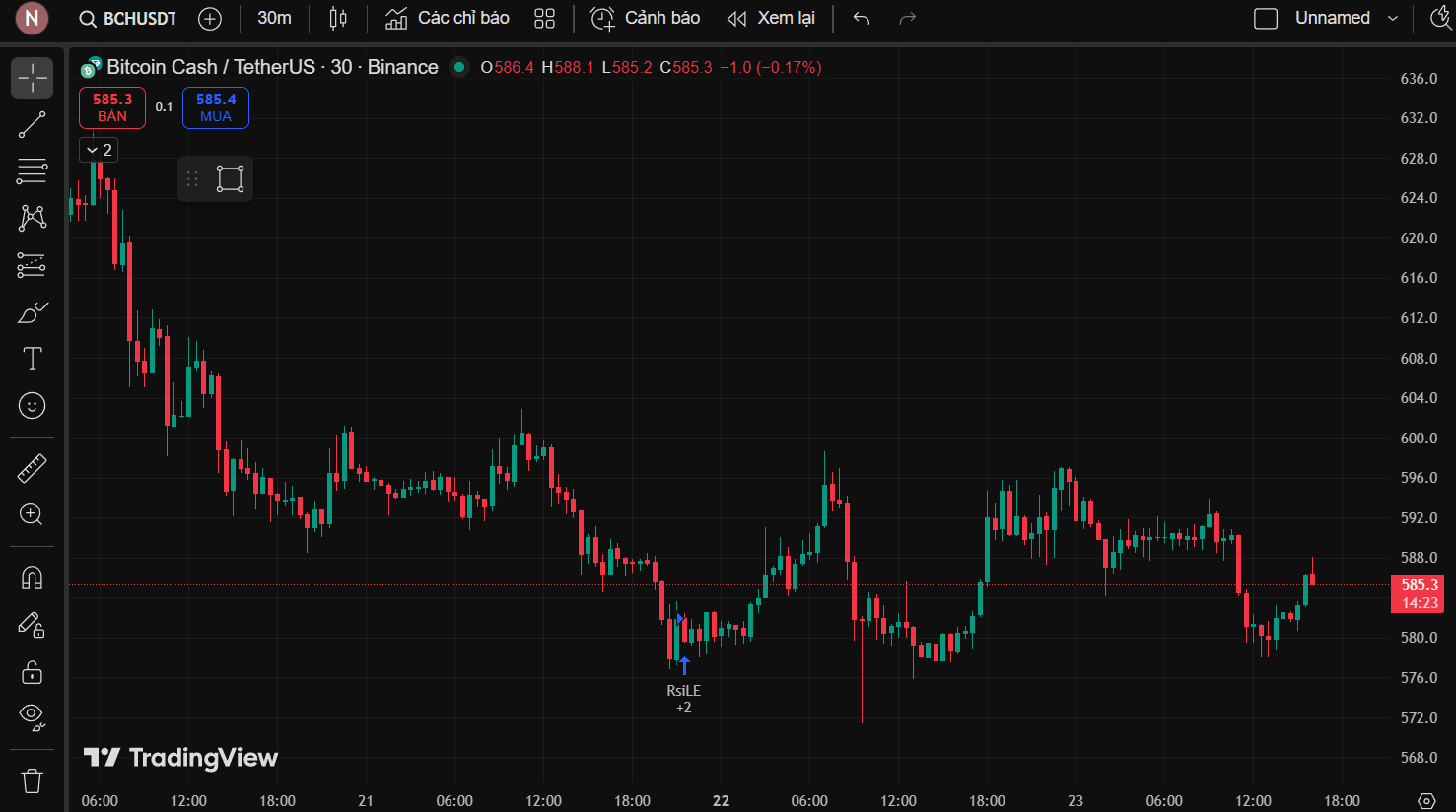1456x812 pixels.
Task: Click the 585.4 MUA buy button
Action: point(216,108)
